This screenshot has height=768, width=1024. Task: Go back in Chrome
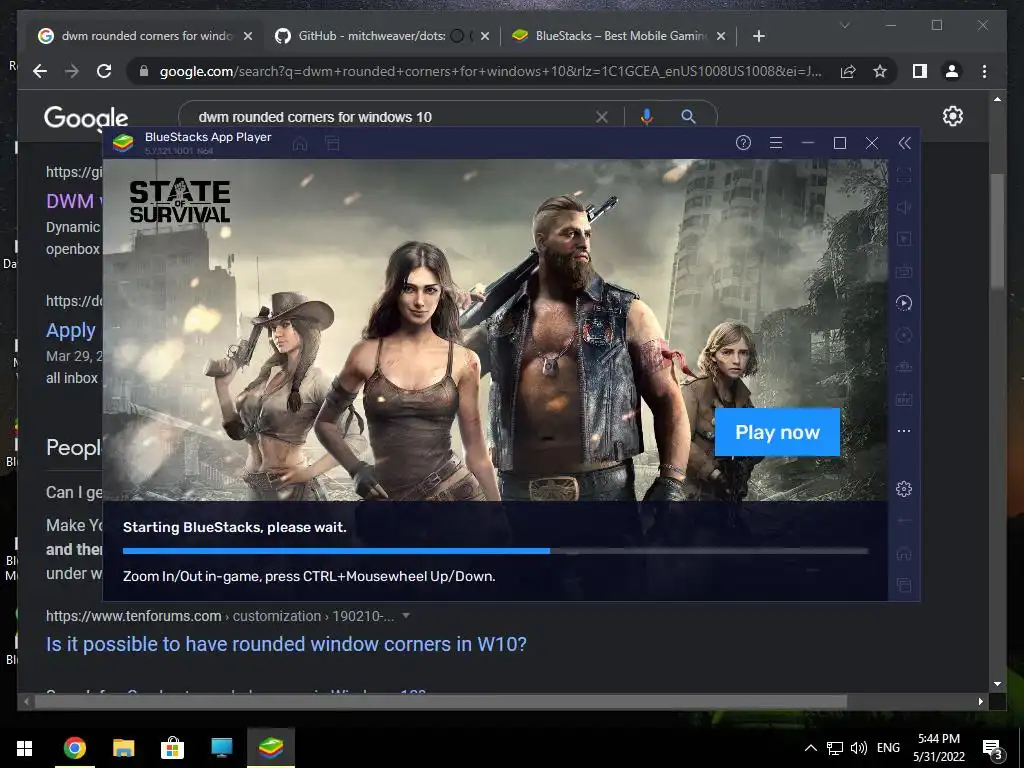40,71
